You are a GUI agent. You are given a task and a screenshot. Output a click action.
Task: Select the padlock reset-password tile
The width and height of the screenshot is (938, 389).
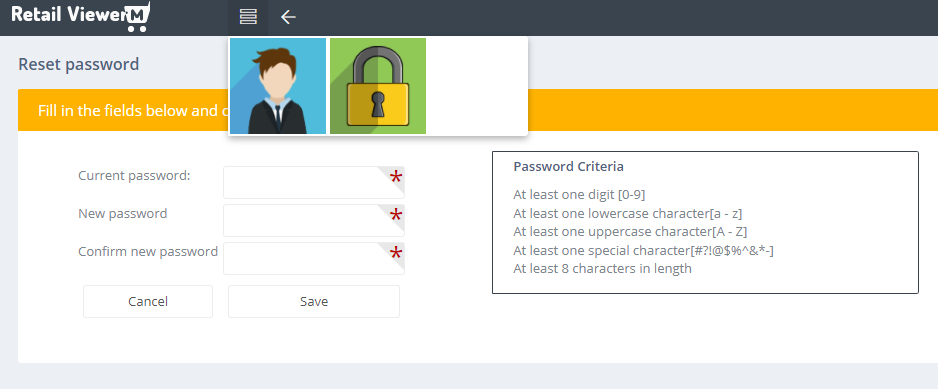[x=378, y=86]
